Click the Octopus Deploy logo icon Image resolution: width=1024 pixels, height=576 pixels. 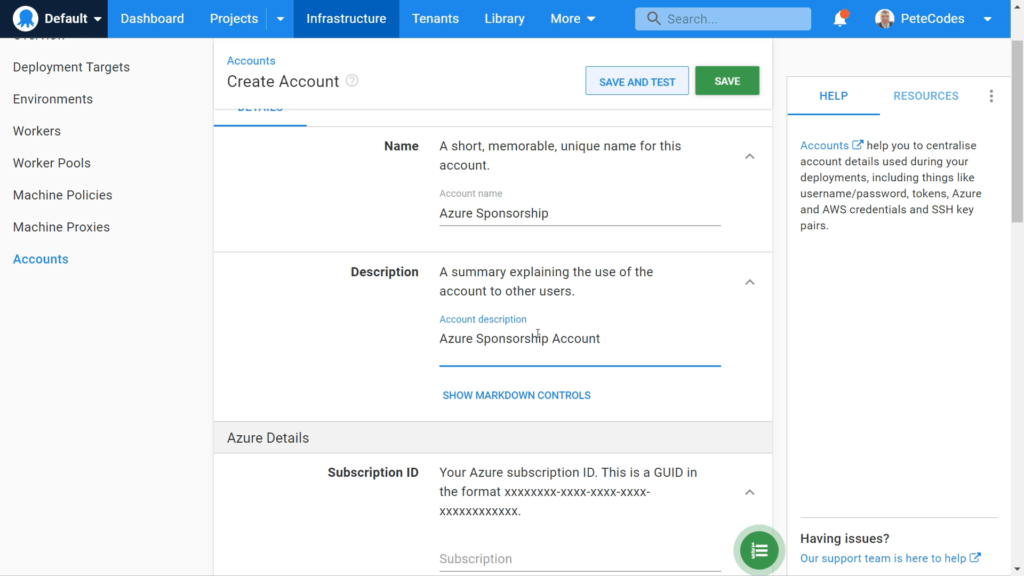25,18
